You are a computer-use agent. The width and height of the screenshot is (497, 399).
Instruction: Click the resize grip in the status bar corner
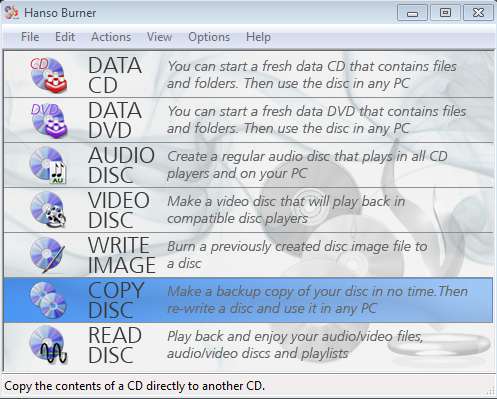[491, 391]
